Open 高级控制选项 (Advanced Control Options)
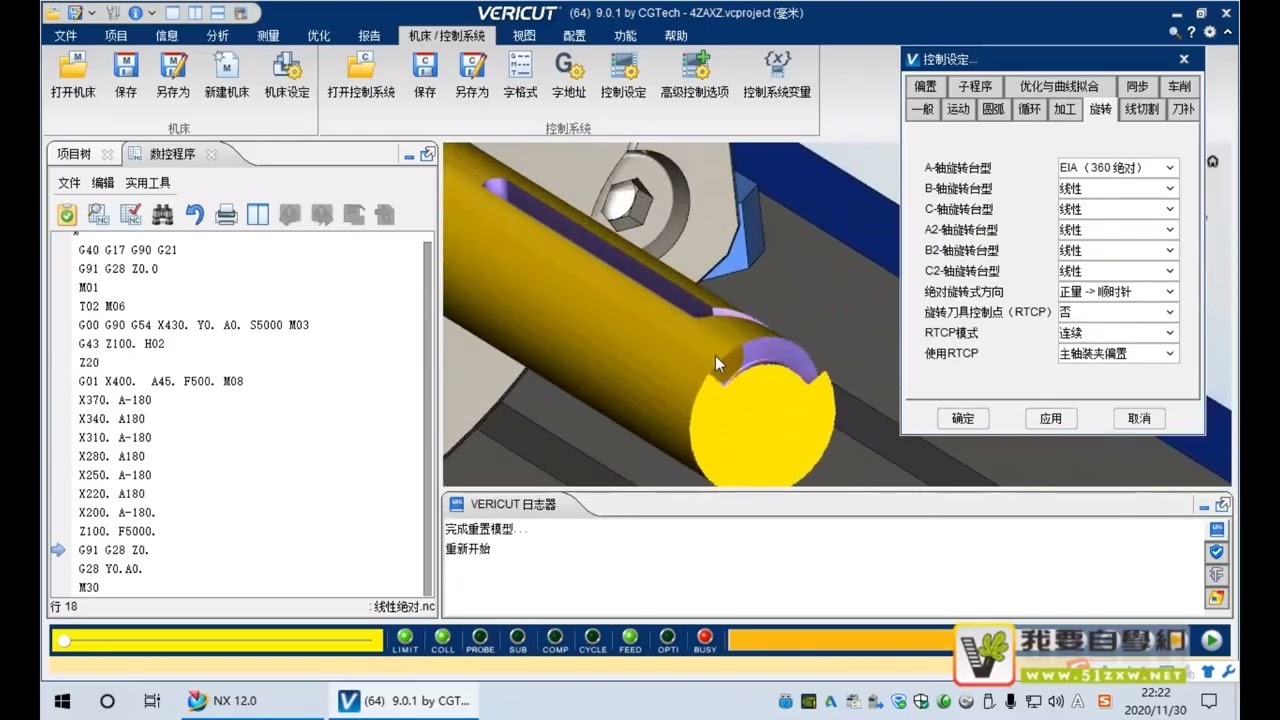 (x=695, y=75)
